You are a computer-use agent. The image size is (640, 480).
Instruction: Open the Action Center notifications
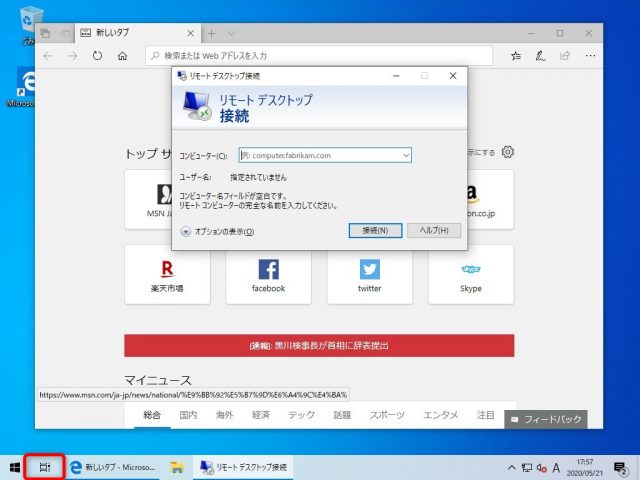pos(620,468)
